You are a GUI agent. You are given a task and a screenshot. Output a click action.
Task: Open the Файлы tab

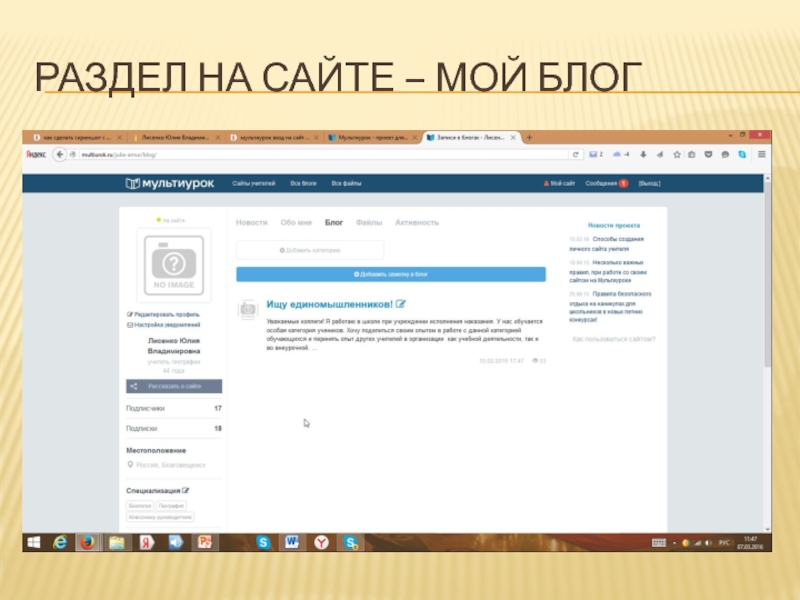click(368, 222)
